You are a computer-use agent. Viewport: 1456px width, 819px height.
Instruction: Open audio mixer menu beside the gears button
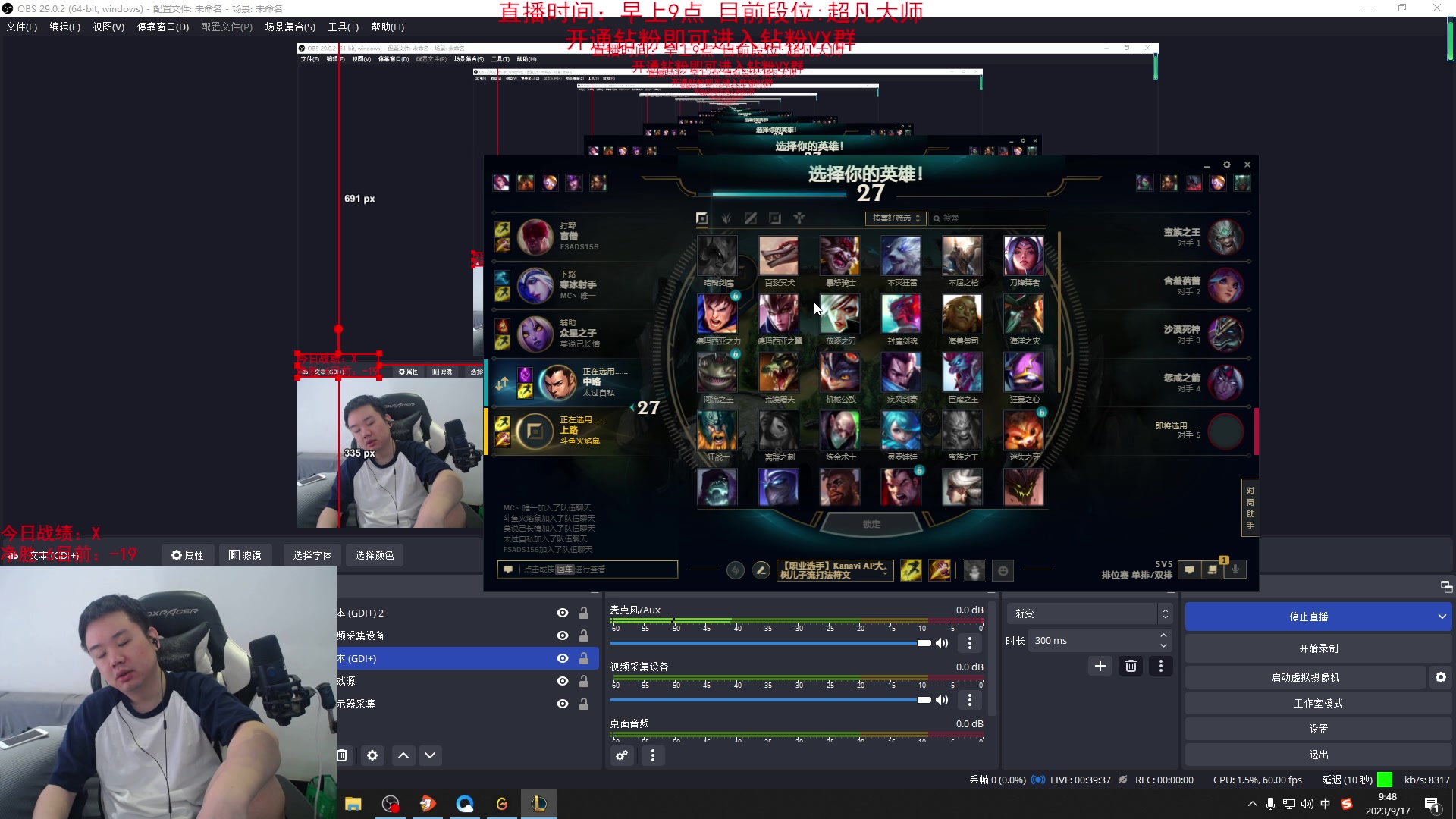pyautogui.click(x=652, y=755)
